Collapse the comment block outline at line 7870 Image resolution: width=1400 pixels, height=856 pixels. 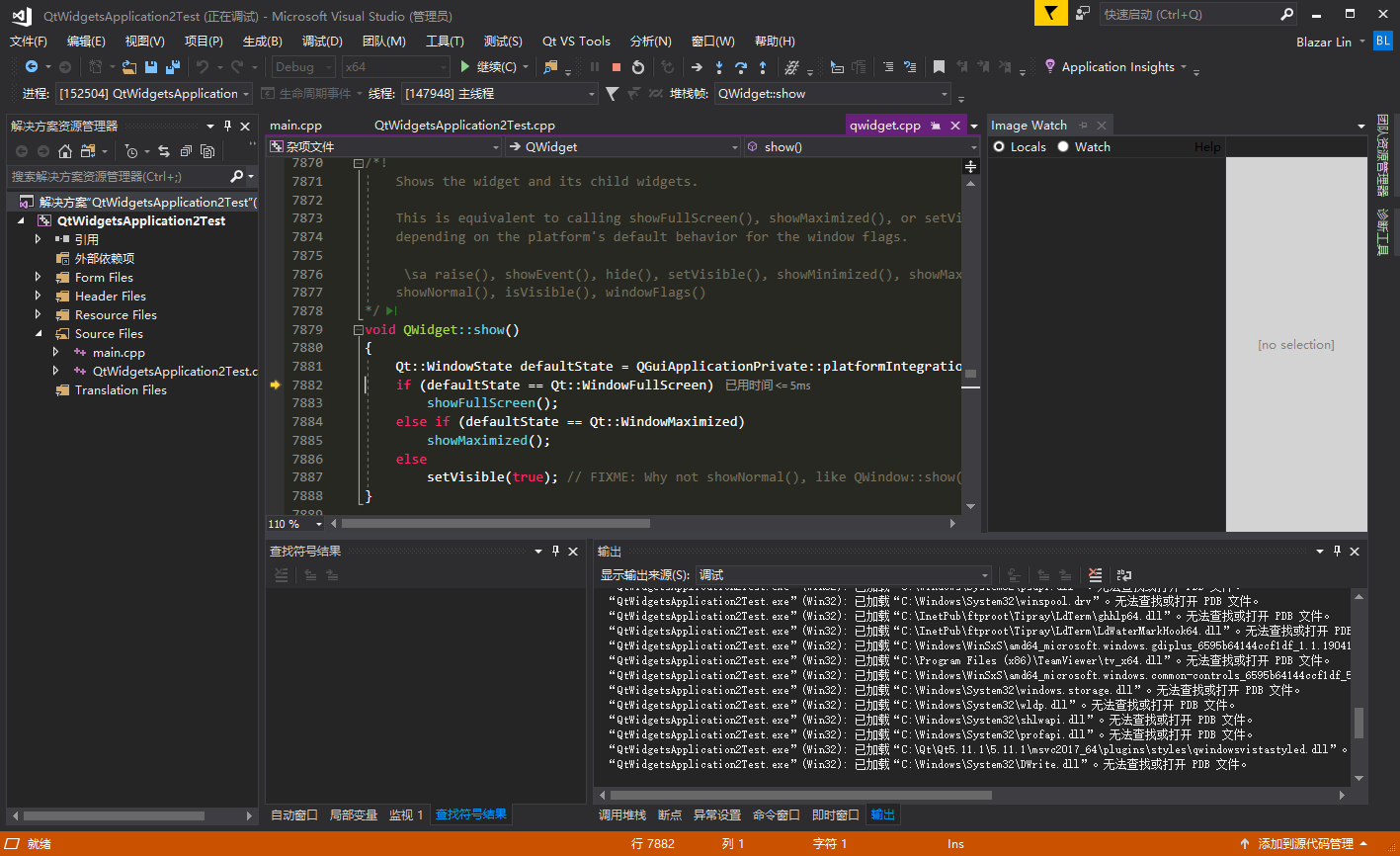tap(357, 162)
